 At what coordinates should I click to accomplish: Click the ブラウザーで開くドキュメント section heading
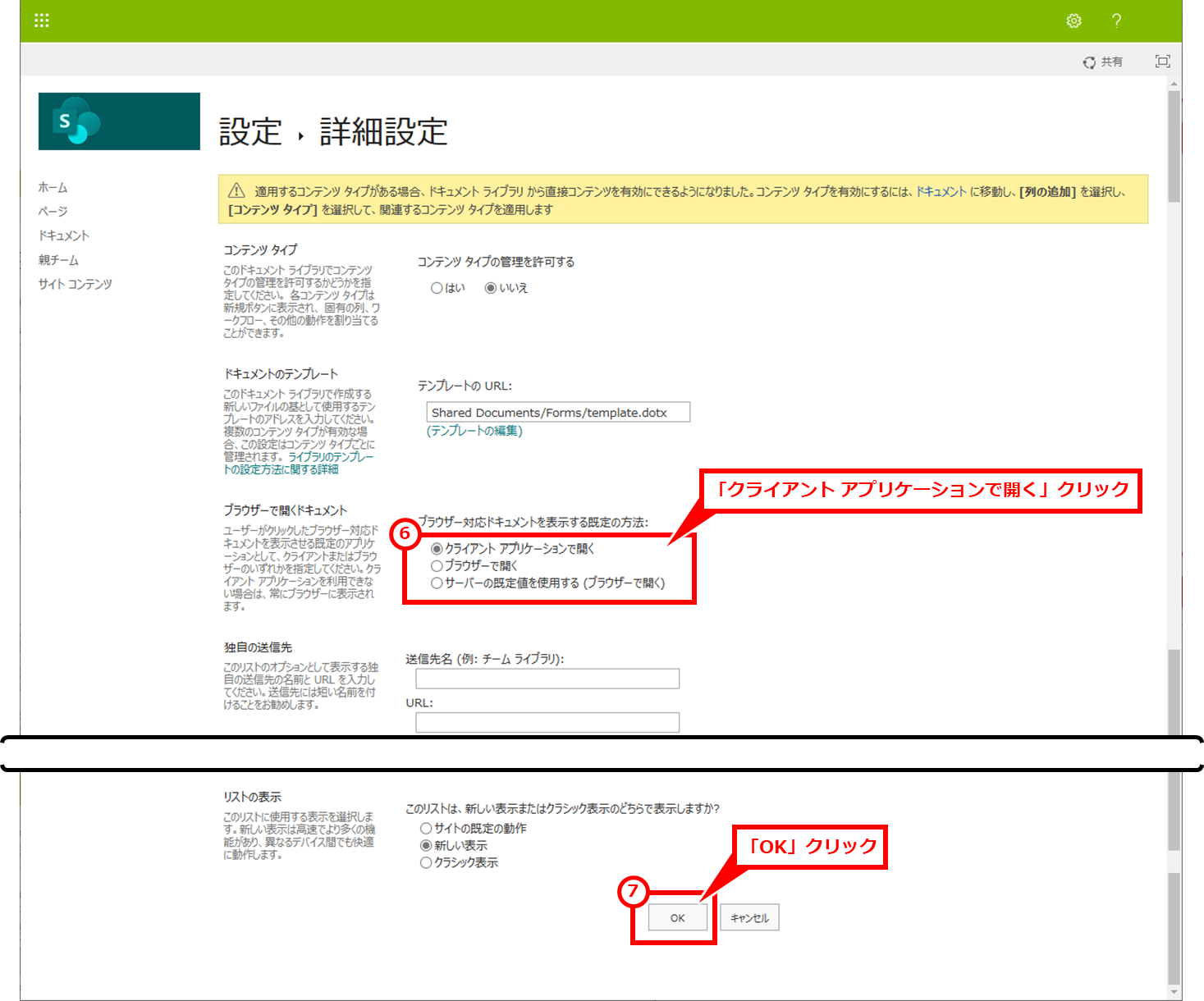point(286,510)
